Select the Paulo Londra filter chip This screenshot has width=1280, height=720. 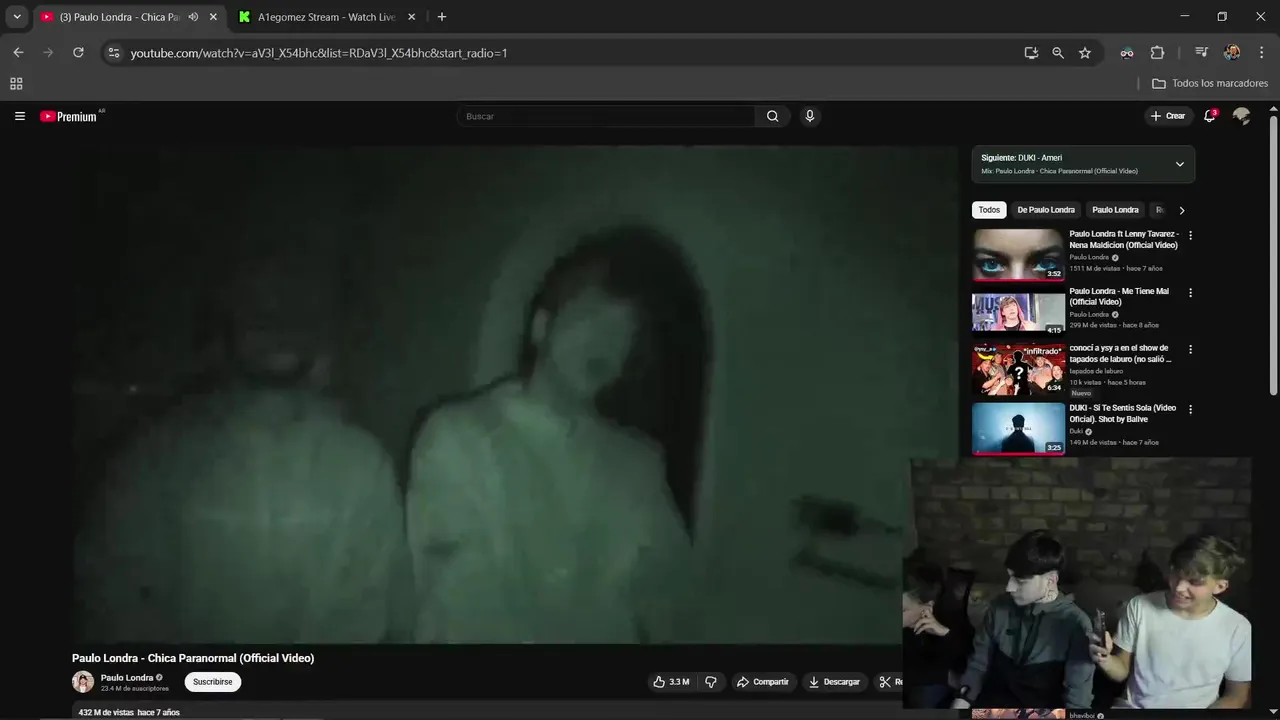[1115, 210]
